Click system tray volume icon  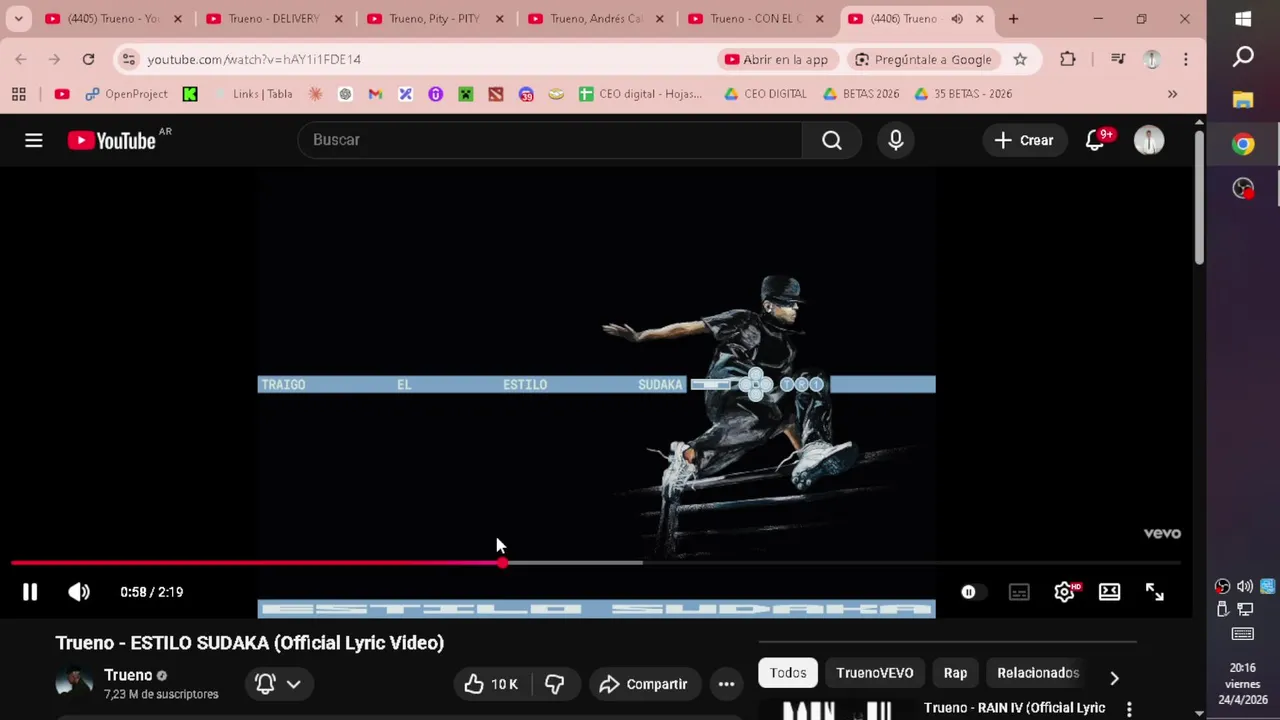tap(1244, 587)
